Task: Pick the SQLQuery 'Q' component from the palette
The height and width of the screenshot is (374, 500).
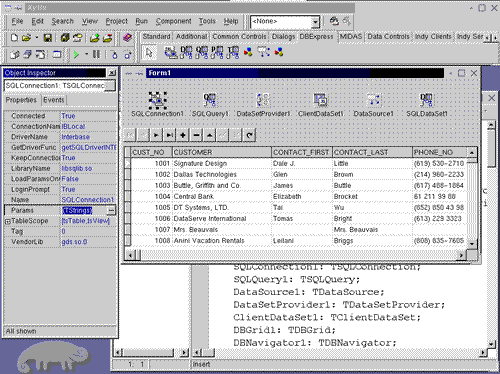Action: click(202, 52)
